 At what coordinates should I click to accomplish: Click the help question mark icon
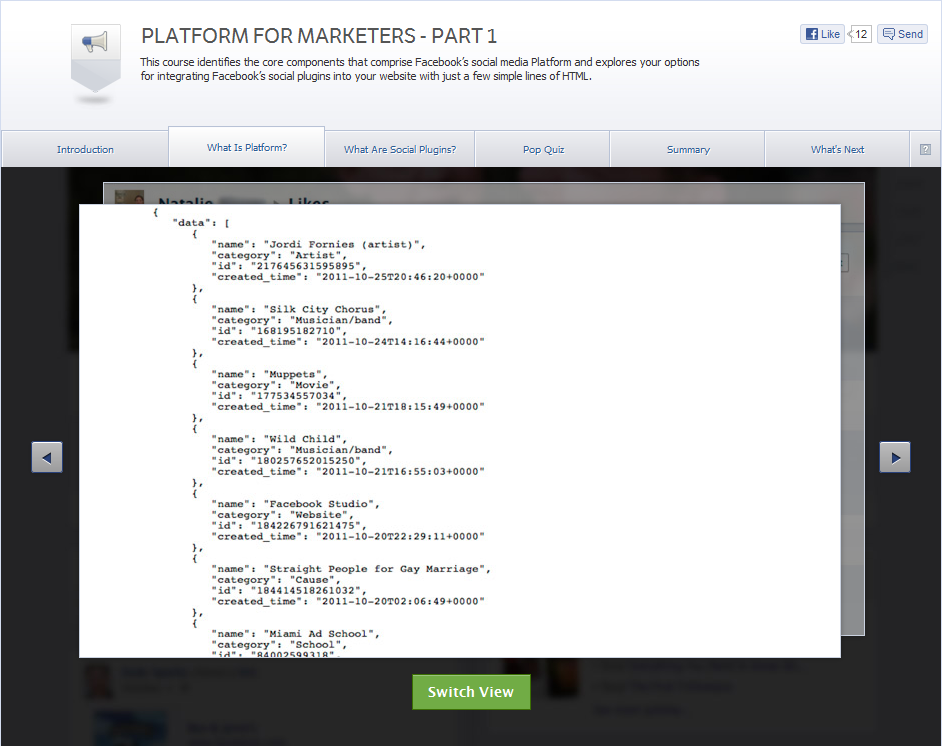[x=925, y=150]
